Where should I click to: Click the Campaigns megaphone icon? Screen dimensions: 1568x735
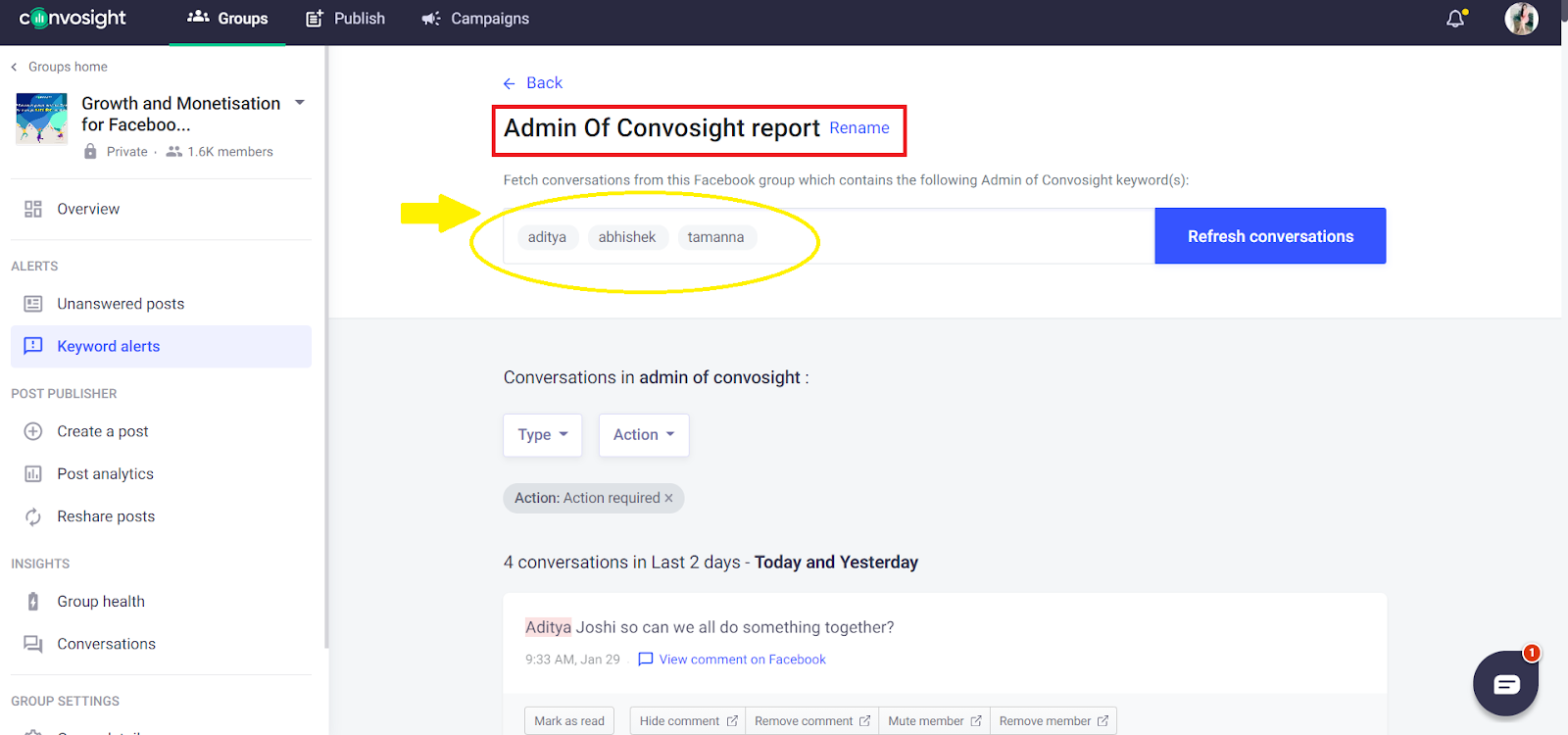pos(431,19)
